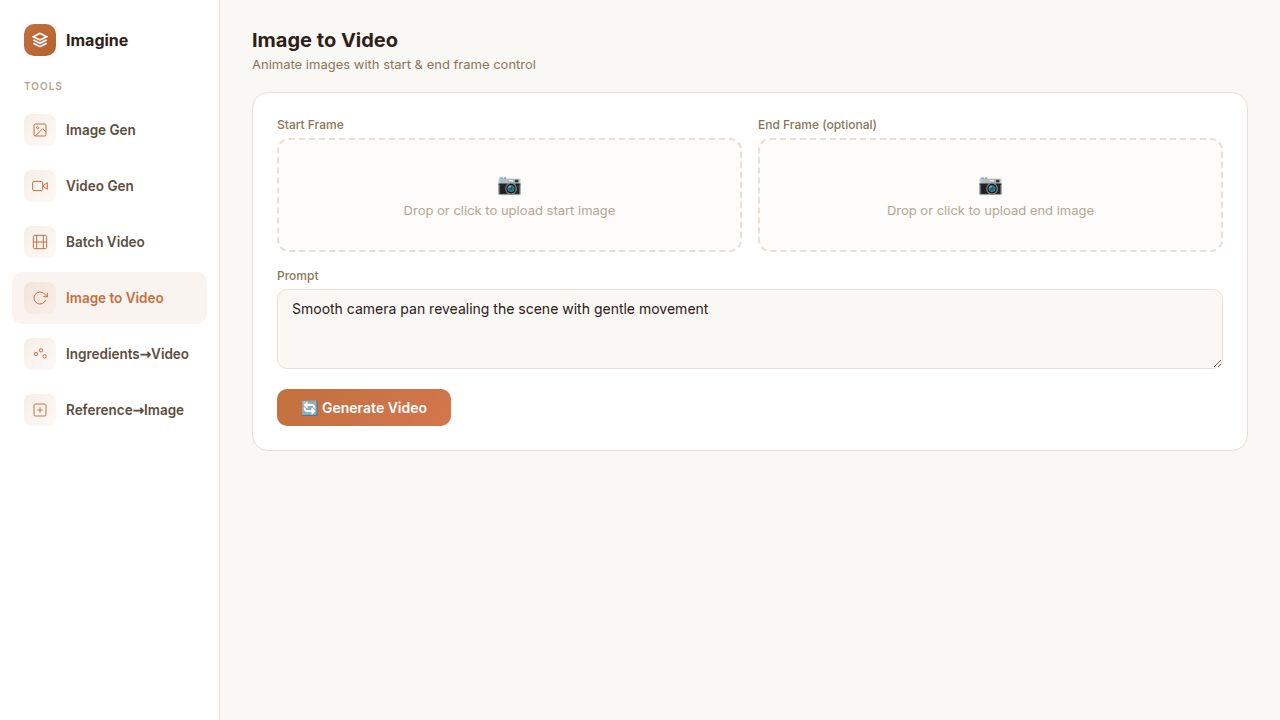Click the camera icon in Start Frame

(x=509, y=186)
